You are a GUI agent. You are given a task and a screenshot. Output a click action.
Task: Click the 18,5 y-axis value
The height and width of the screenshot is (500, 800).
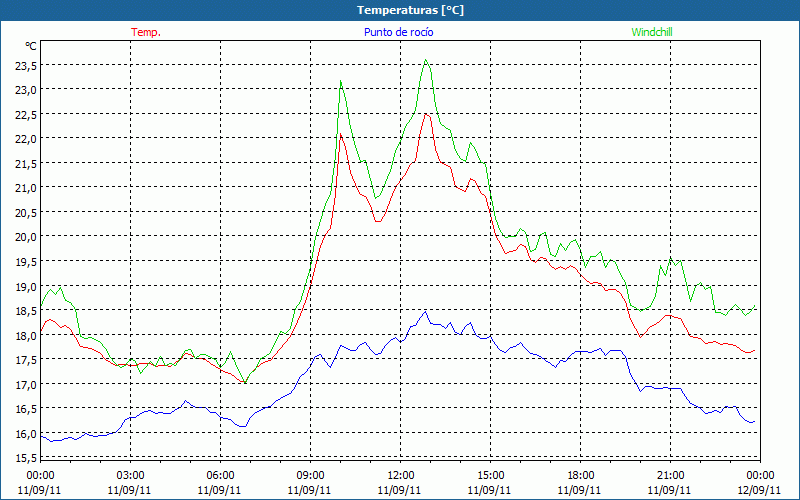[x=26, y=311]
